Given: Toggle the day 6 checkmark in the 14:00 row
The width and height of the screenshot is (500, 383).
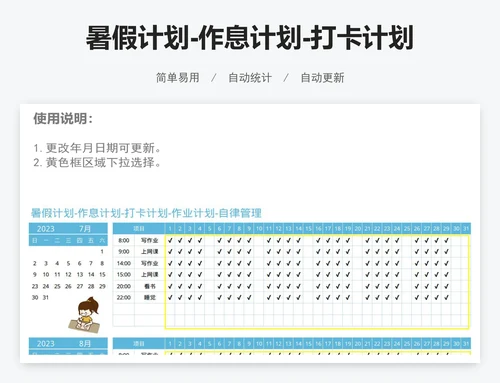Looking at the screenshot, I should [x=219, y=263].
